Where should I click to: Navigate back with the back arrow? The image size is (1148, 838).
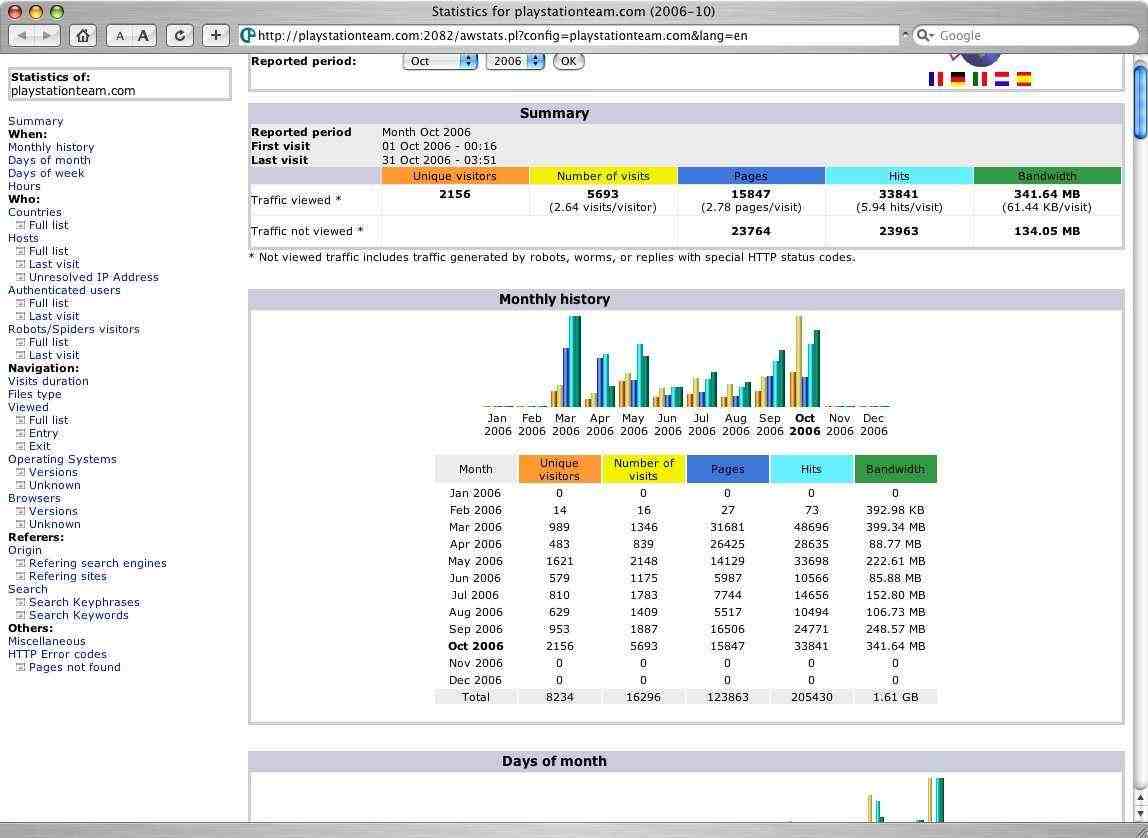22,35
